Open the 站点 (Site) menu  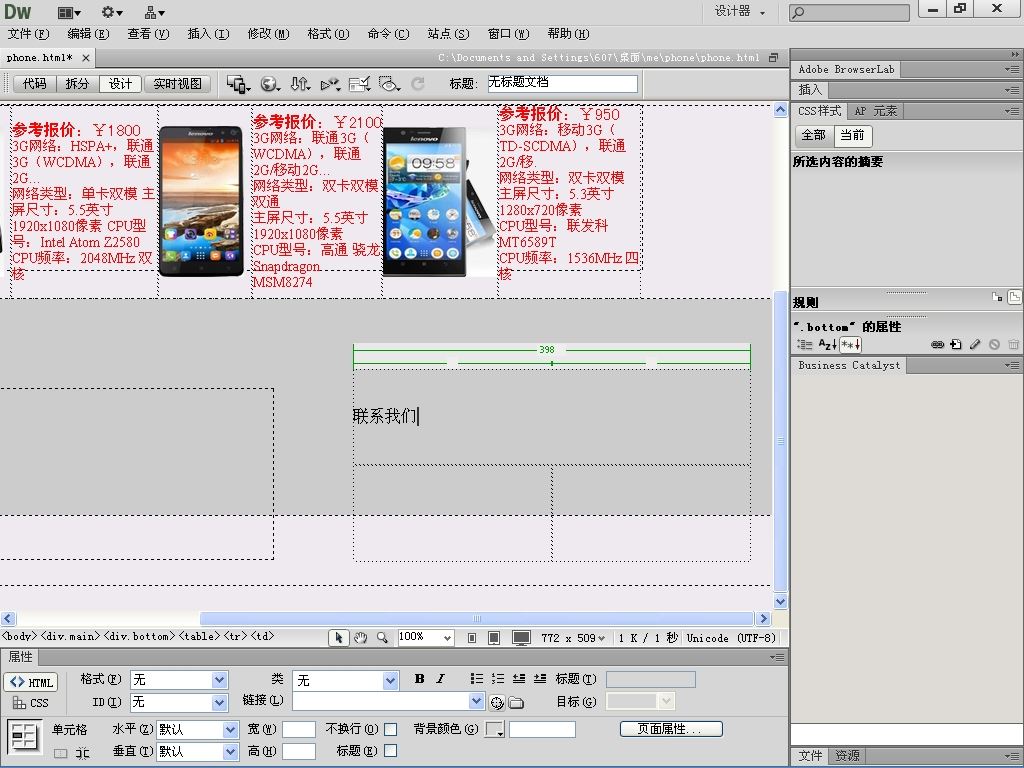pyautogui.click(x=448, y=34)
